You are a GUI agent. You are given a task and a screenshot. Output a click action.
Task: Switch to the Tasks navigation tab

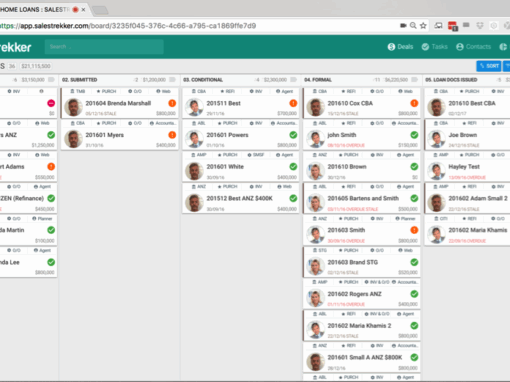435,47
